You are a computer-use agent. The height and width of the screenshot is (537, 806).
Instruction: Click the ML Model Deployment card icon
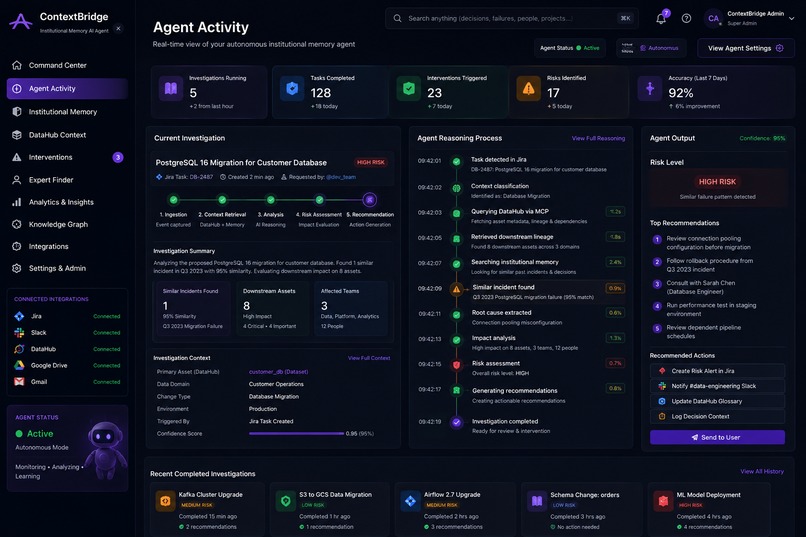point(663,501)
